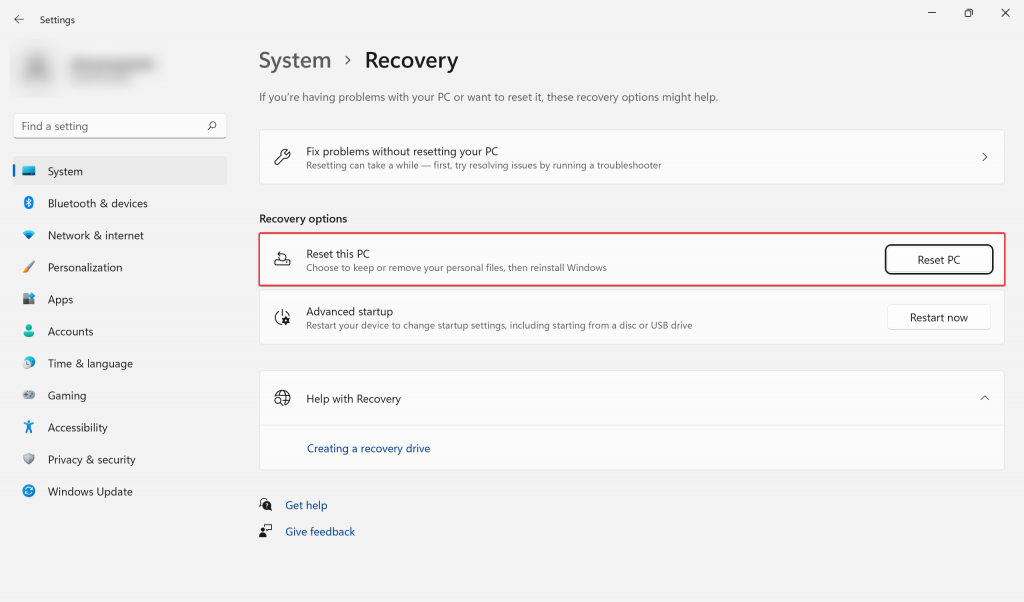This screenshot has height=602, width=1024.
Task: Close the Settings window
Action: (1006, 13)
